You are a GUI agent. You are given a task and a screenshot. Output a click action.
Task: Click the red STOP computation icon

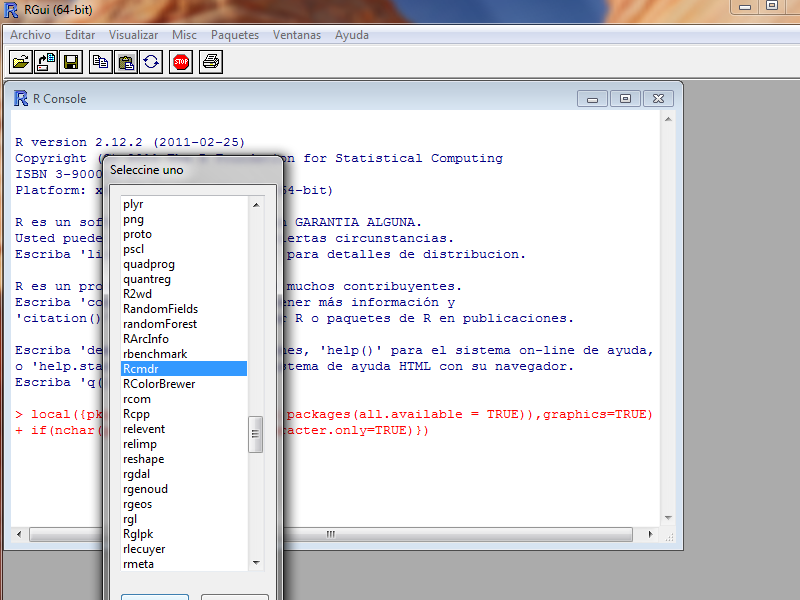(x=181, y=62)
